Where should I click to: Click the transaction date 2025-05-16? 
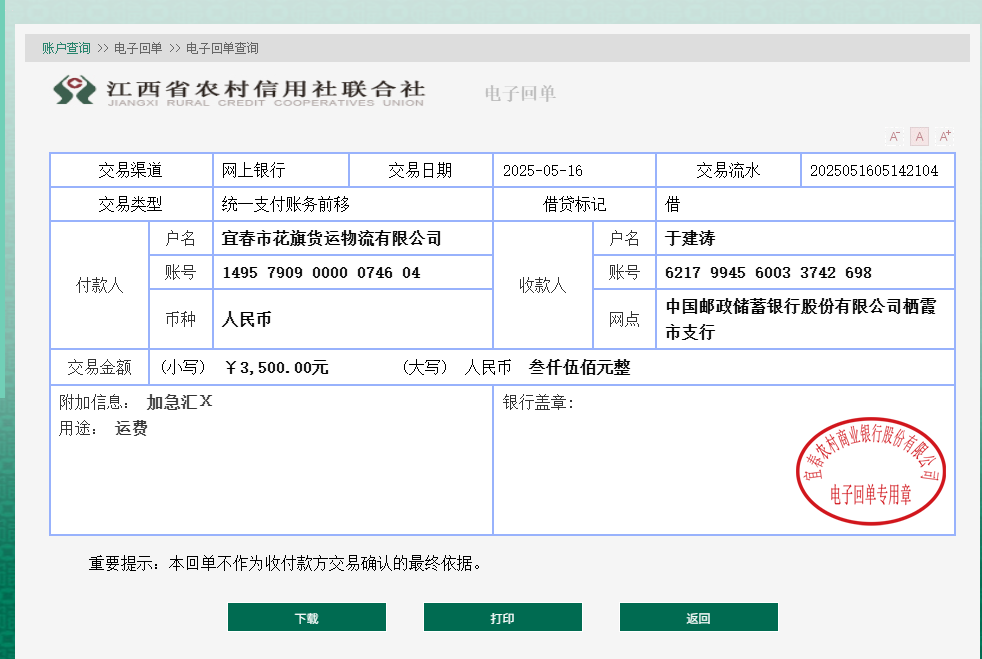(x=543, y=170)
